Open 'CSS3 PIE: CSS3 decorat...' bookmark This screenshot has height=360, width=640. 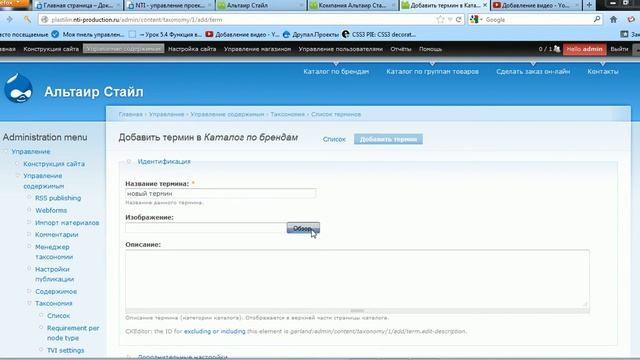(379, 35)
